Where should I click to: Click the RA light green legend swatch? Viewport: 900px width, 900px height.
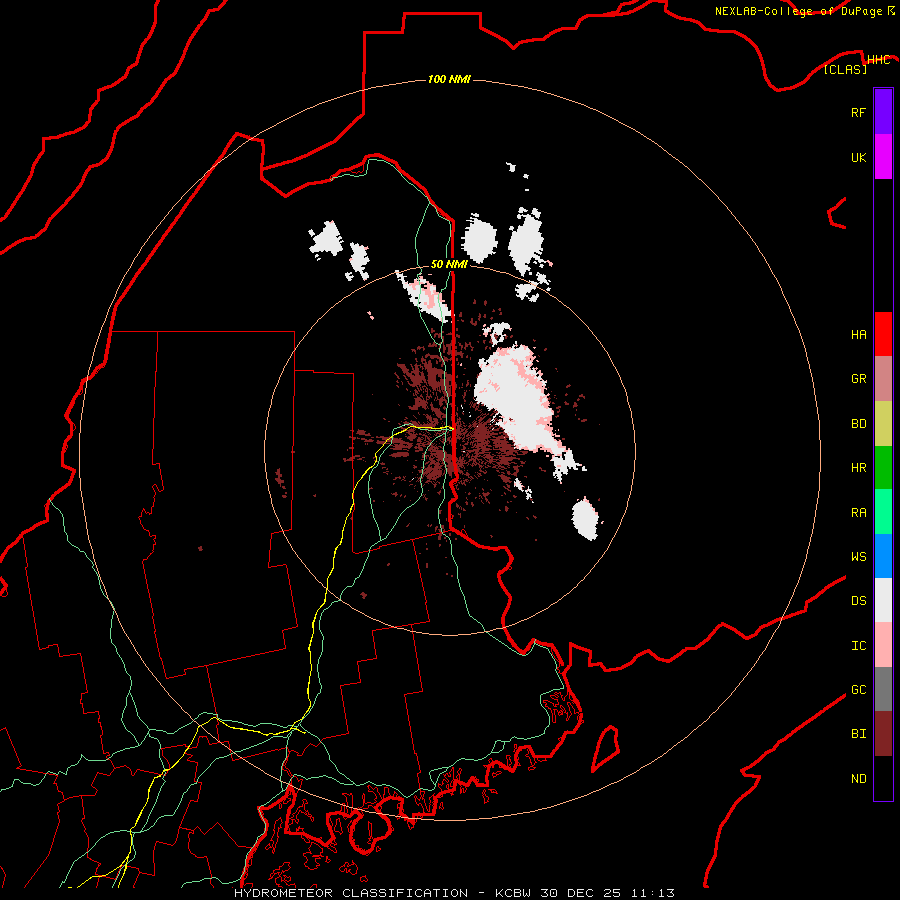883,512
